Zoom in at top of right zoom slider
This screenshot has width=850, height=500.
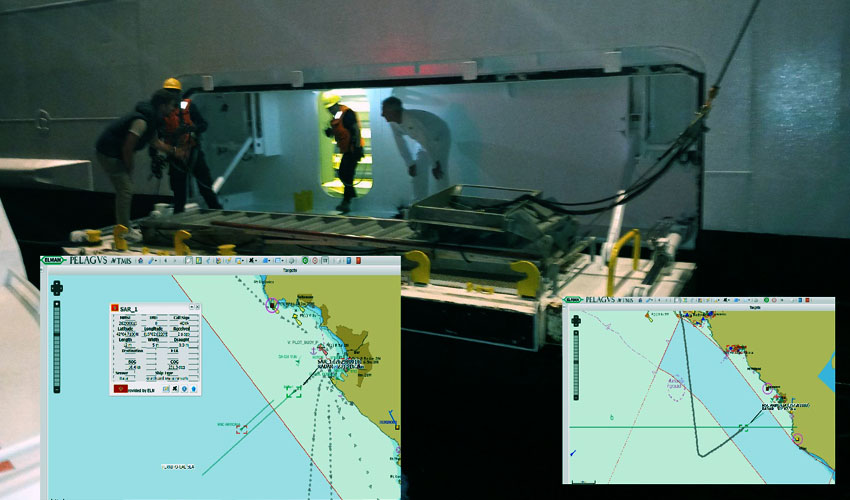(576, 333)
